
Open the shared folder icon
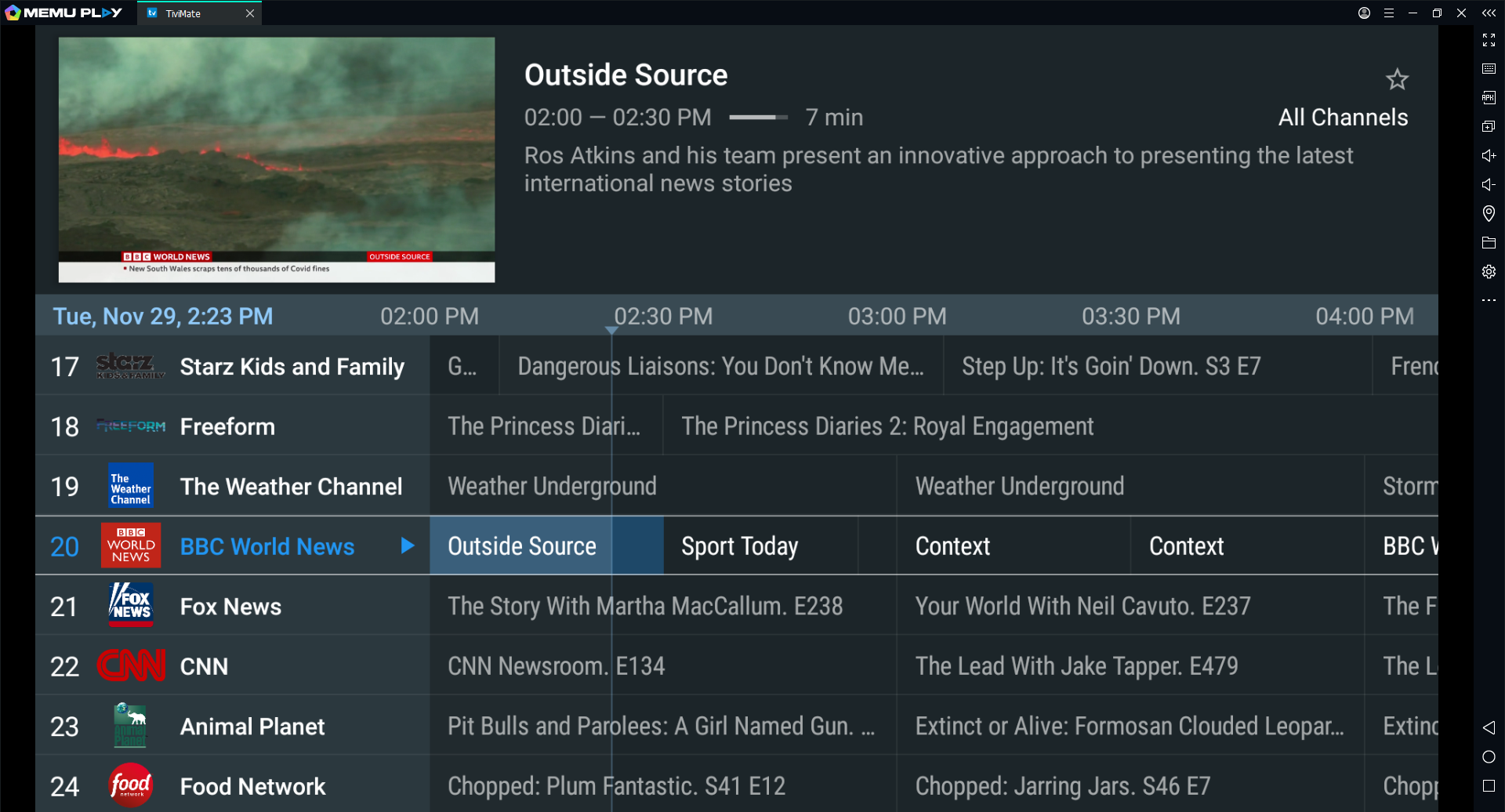point(1489,243)
